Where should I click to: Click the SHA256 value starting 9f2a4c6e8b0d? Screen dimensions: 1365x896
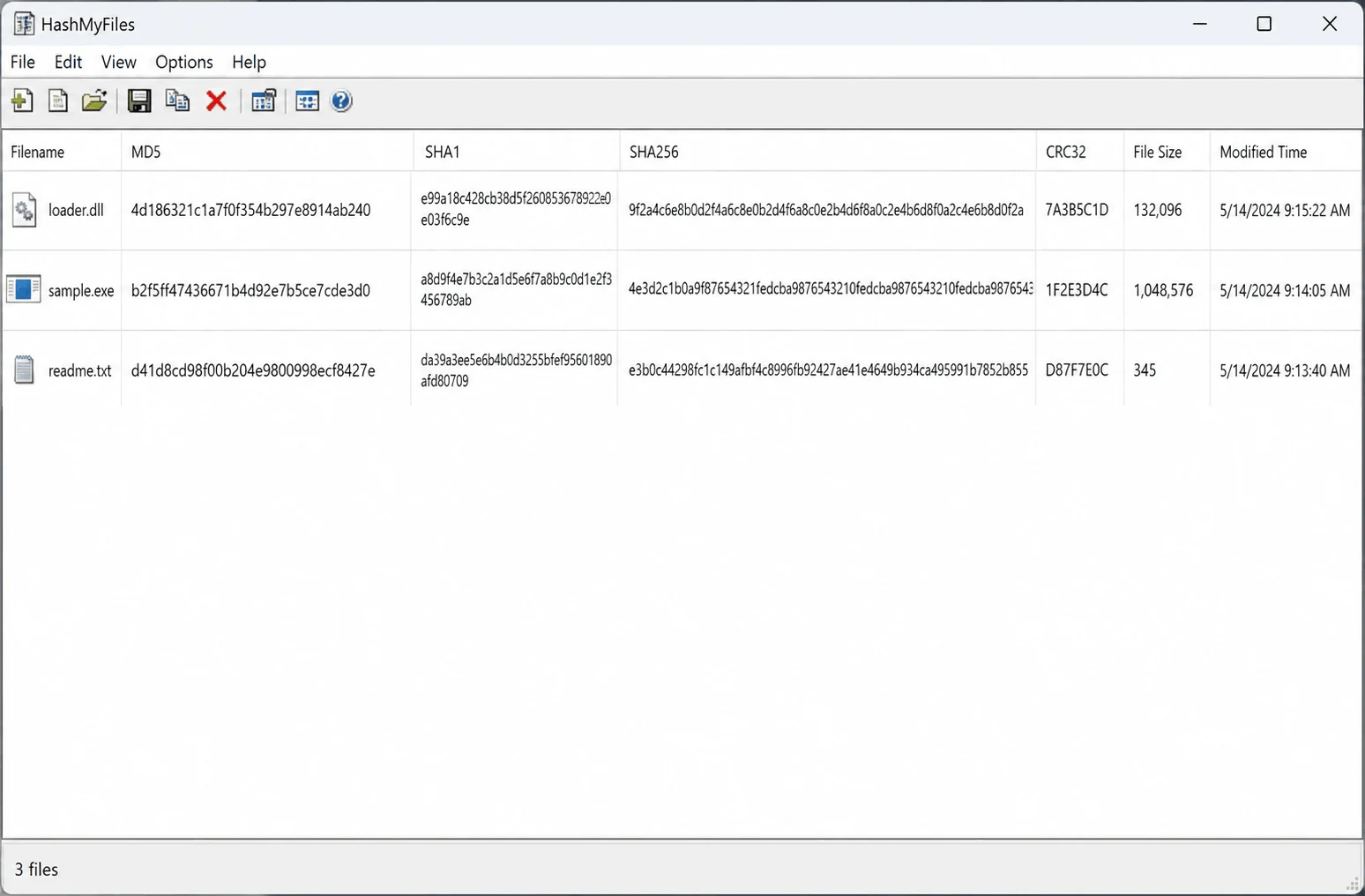tap(826, 210)
